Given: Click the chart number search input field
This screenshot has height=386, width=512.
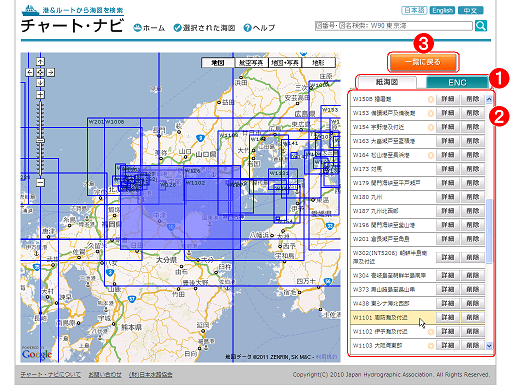Looking at the screenshot, I should coord(394,26).
